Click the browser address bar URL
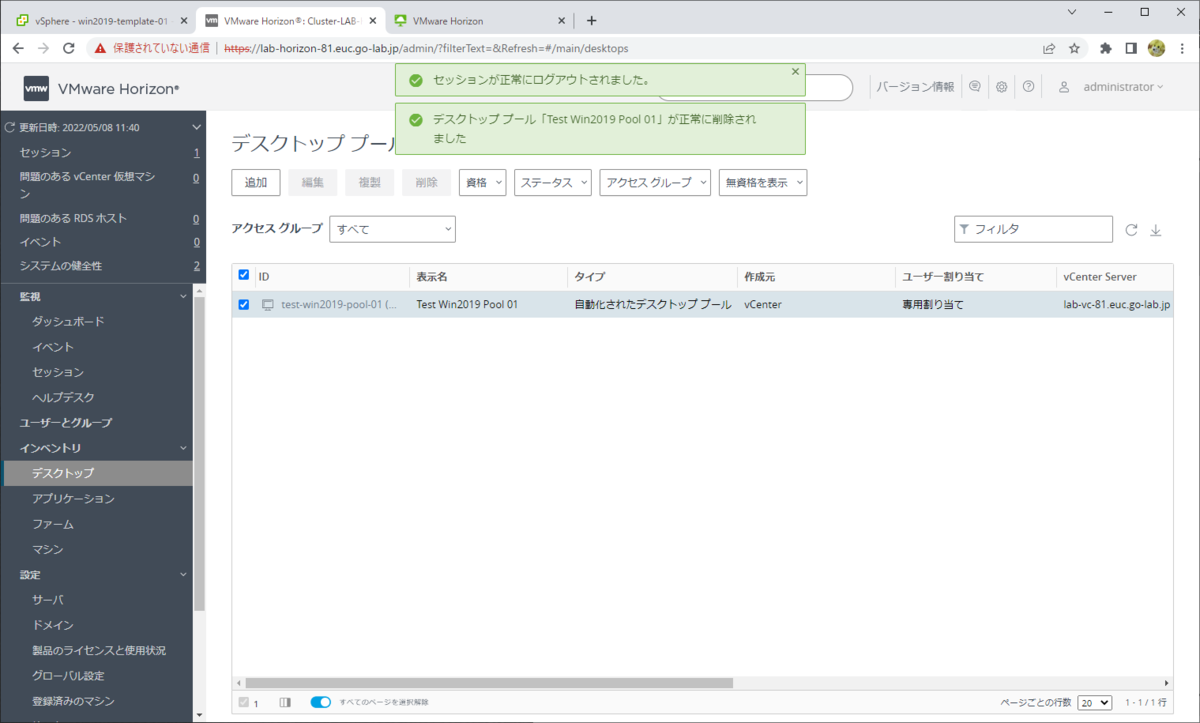This screenshot has height=723, width=1200. coord(426,48)
